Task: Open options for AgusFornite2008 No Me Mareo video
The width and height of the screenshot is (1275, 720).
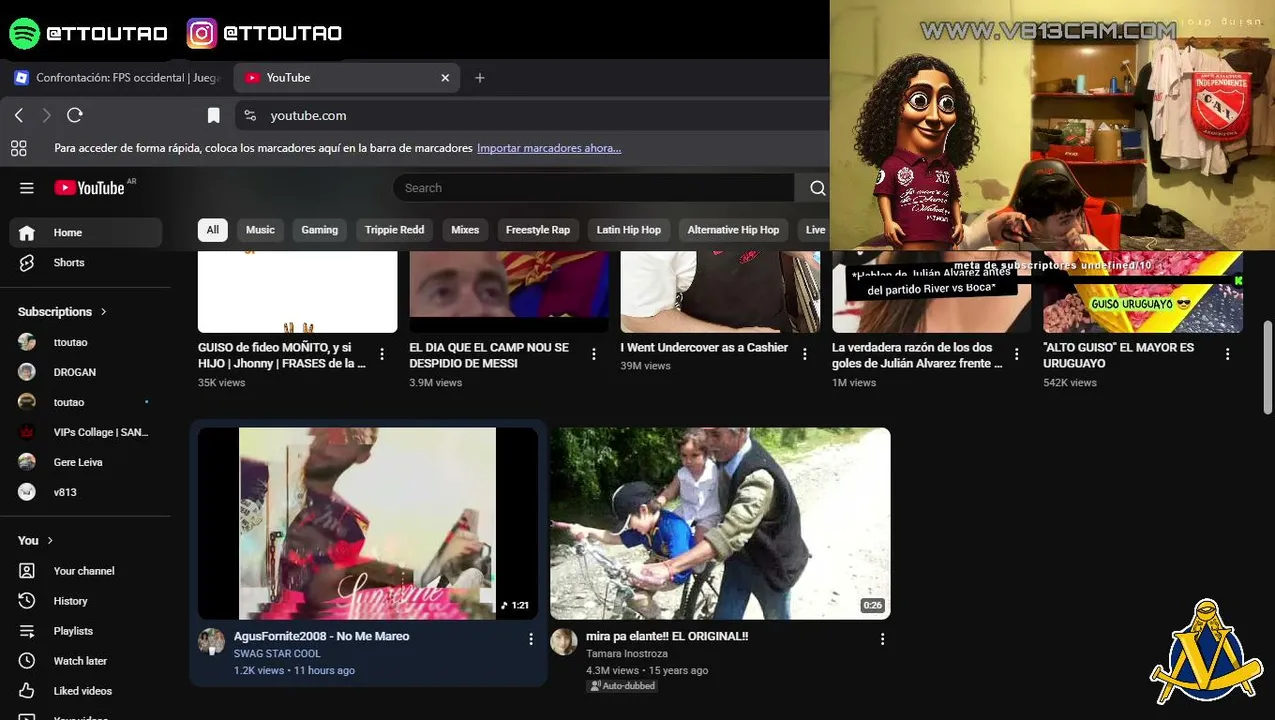Action: coord(531,639)
